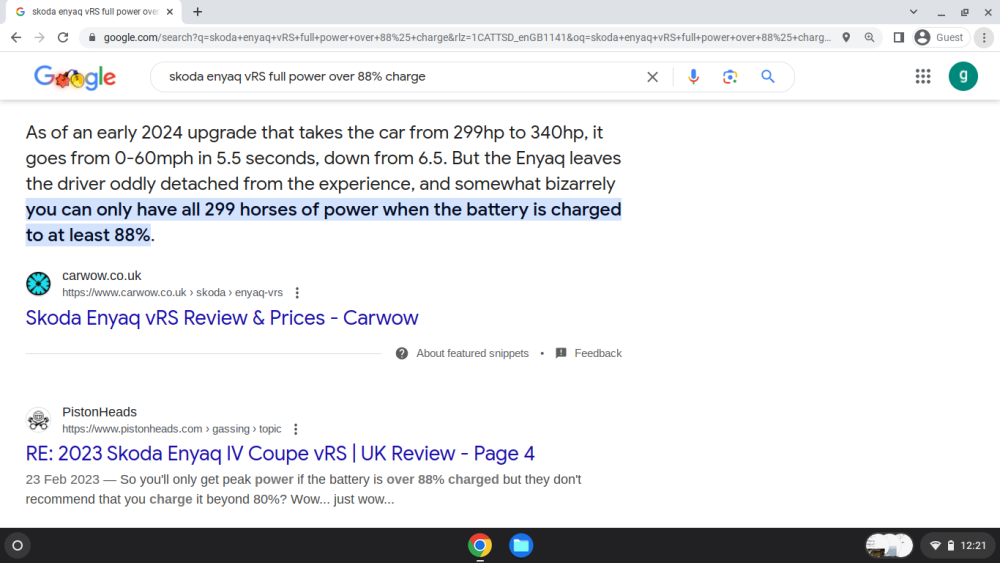Screen dimensions: 1000x563
Task: Click the highlighted featured snippet text
Action: pyautogui.click(x=323, y=222)
